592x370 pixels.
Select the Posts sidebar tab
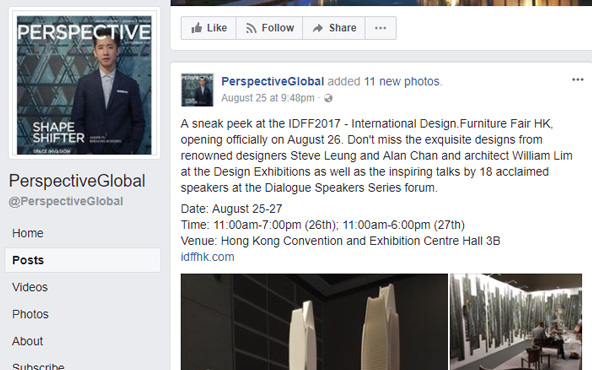pyautogui.click(x=83, y=260)
